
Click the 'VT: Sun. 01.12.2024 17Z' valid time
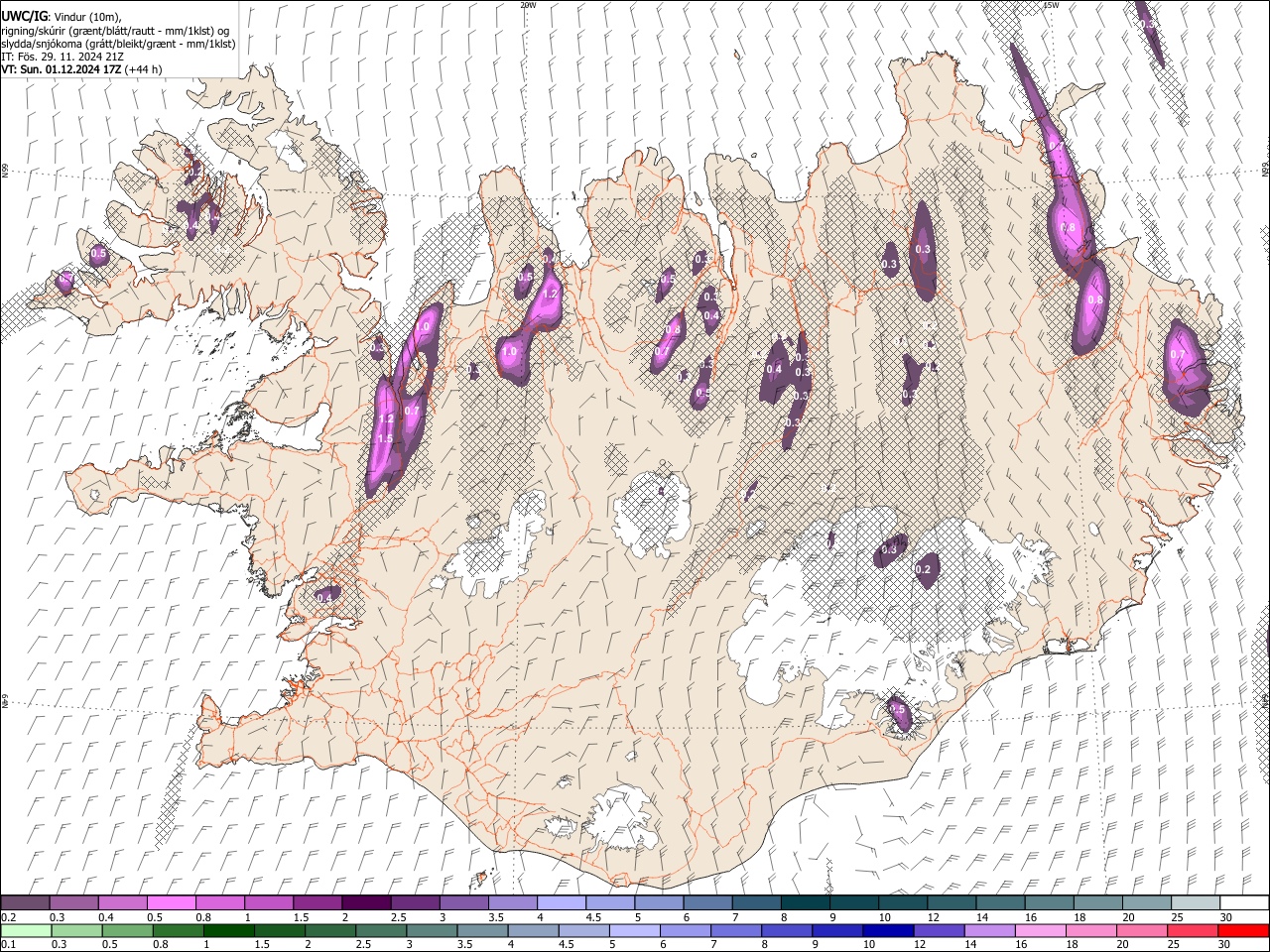62,69
